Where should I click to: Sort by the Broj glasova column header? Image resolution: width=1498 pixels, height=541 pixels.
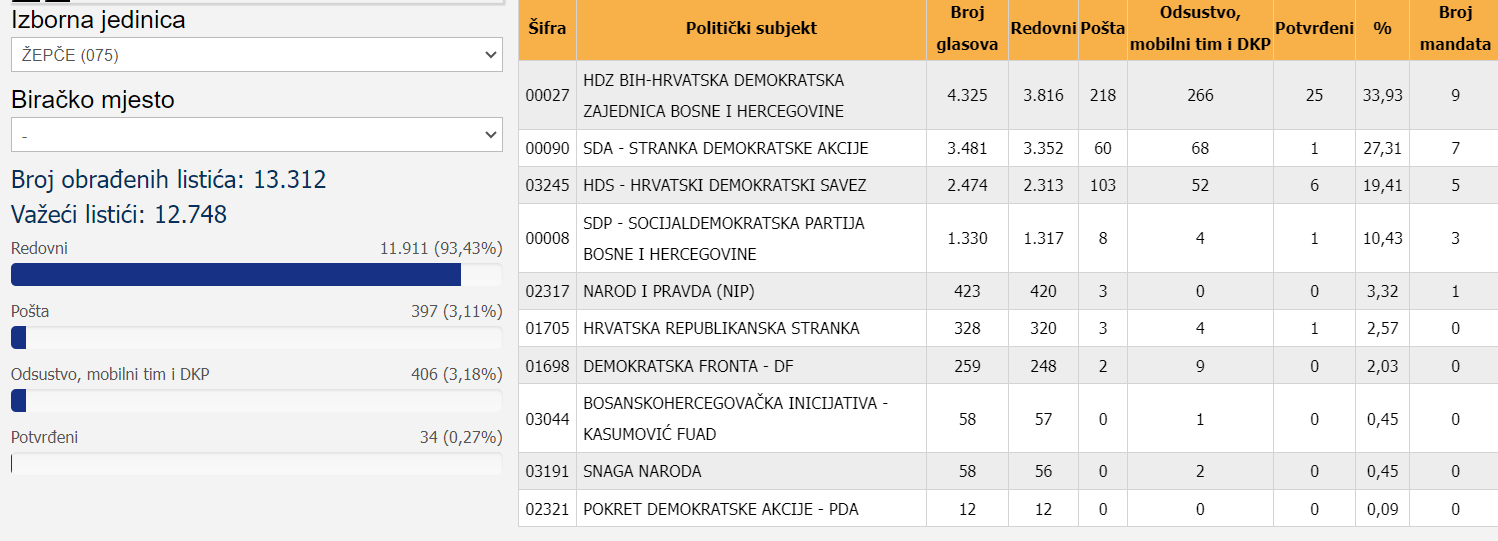(x=966, y=28)
